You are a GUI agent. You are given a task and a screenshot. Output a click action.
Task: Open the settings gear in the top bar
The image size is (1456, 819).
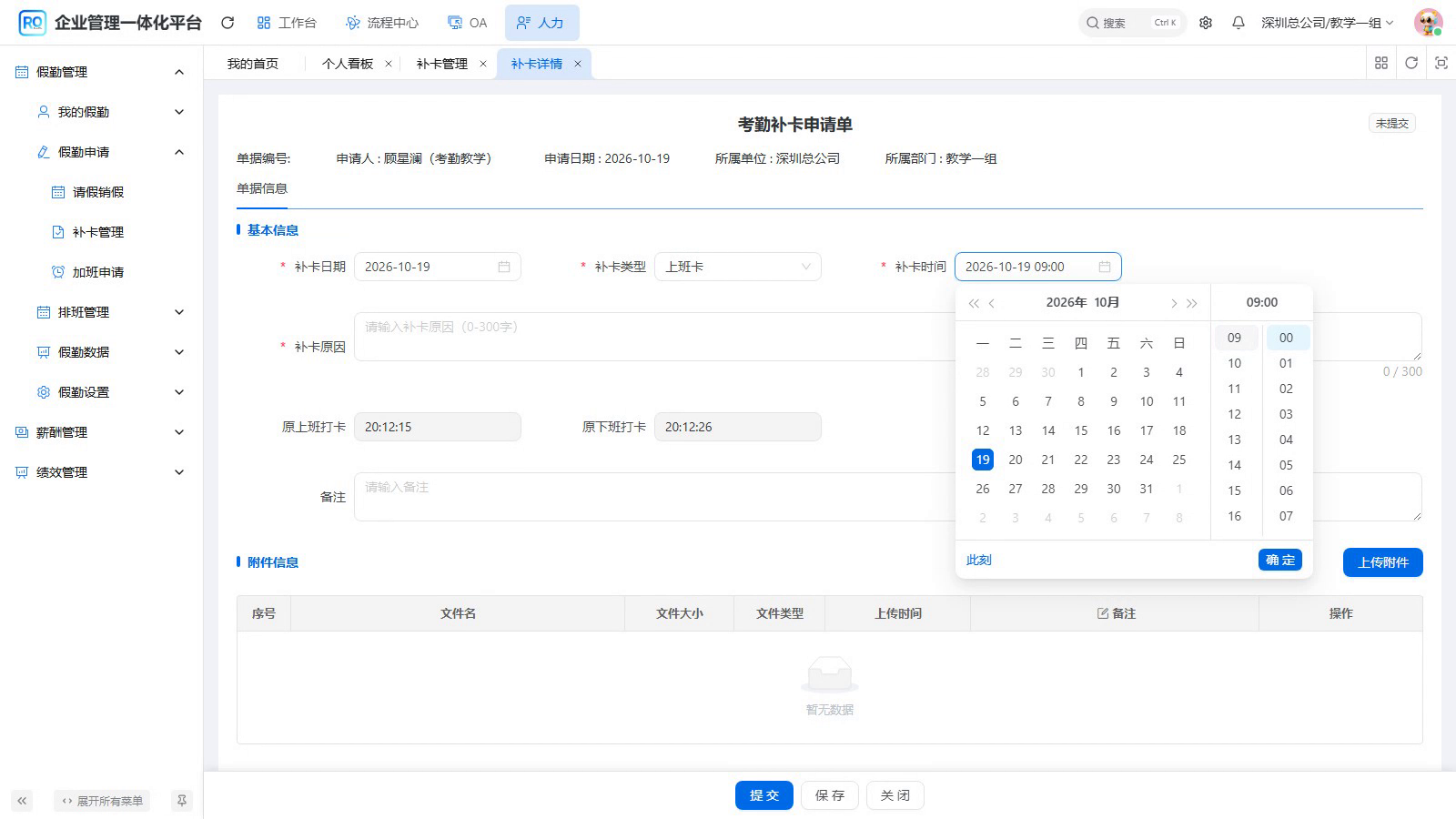point(1206,23)
